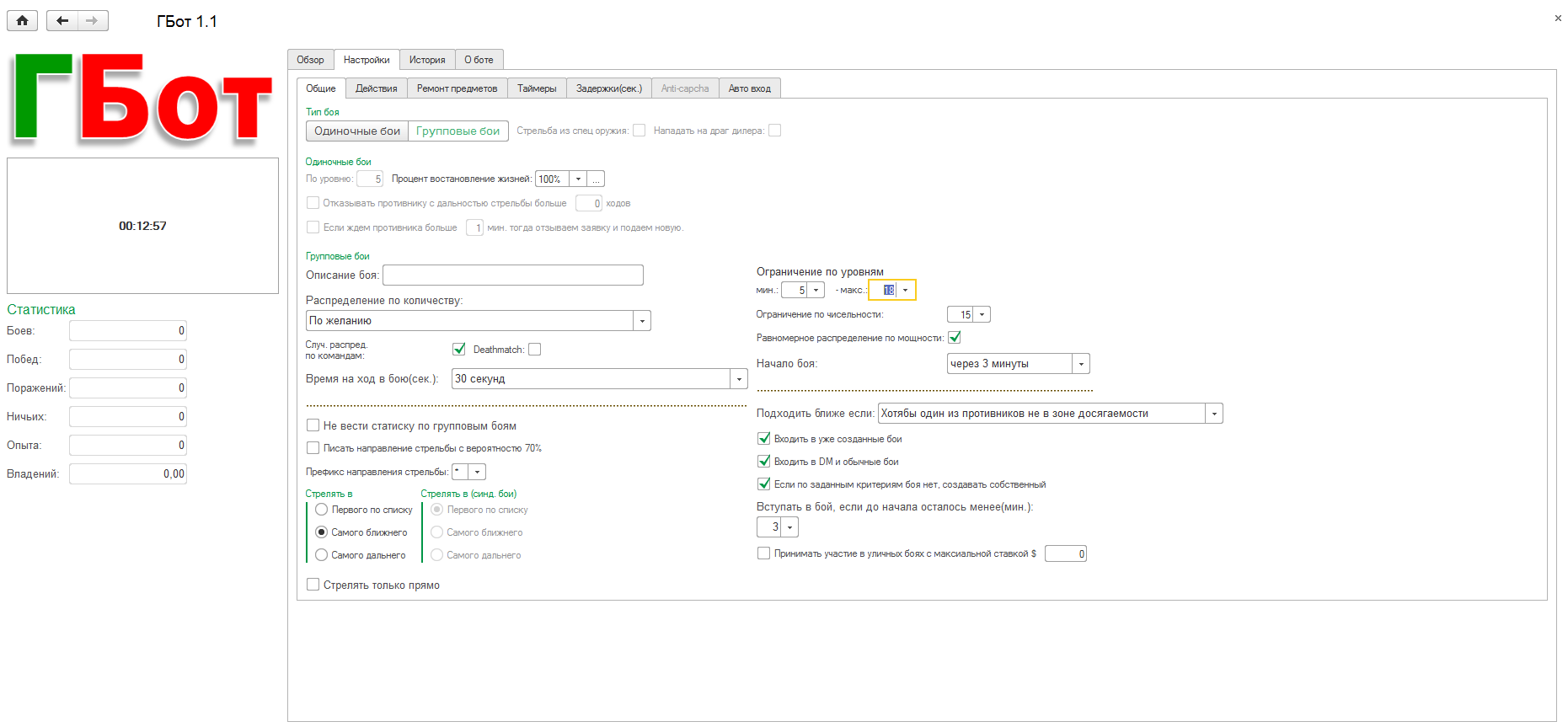1568x727 pixels.
Task: Switch to the История tab
Action: pyautogui.click(x=427, y=60)
